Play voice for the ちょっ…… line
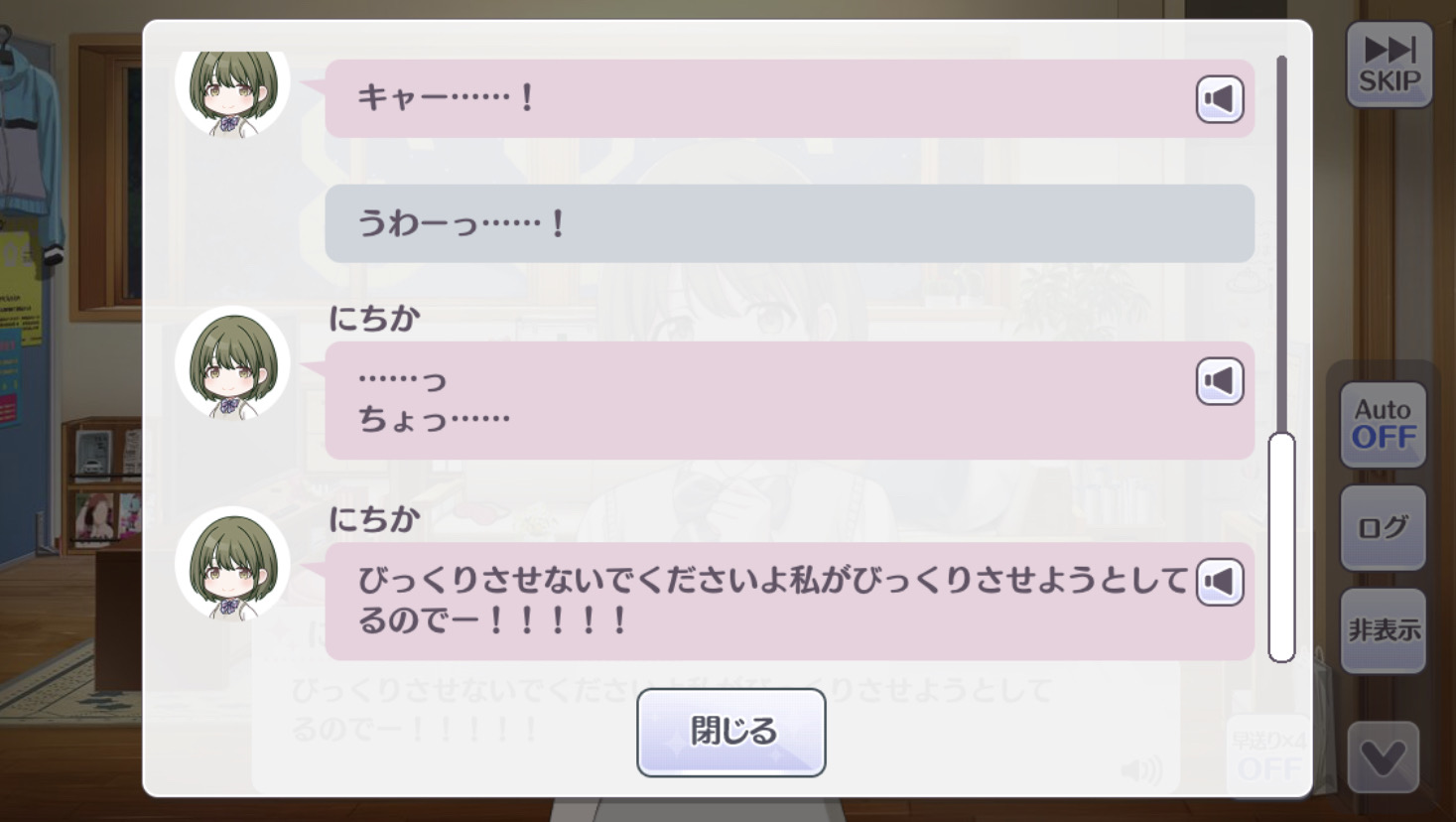 tap(1220, 381)
